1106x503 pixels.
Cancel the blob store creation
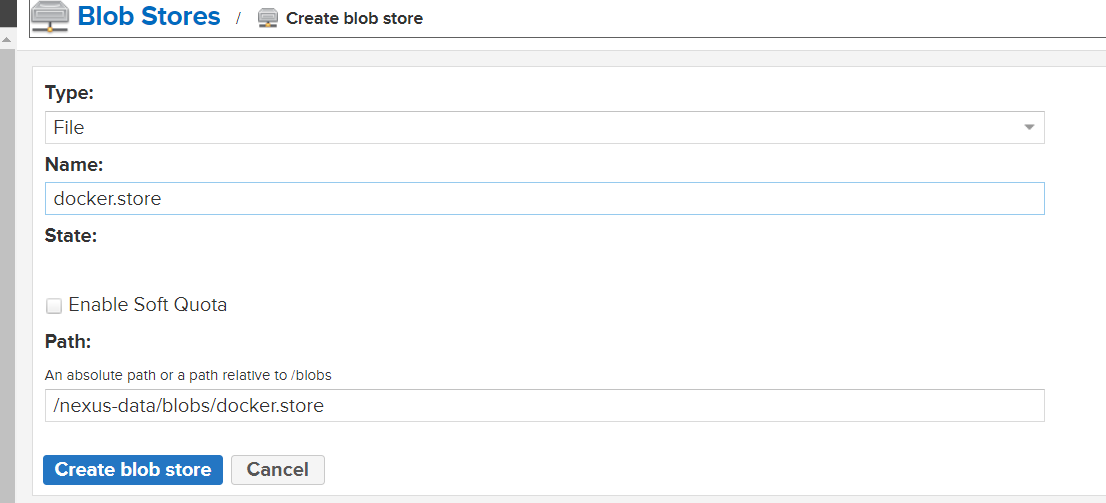[x=278, y=470]
